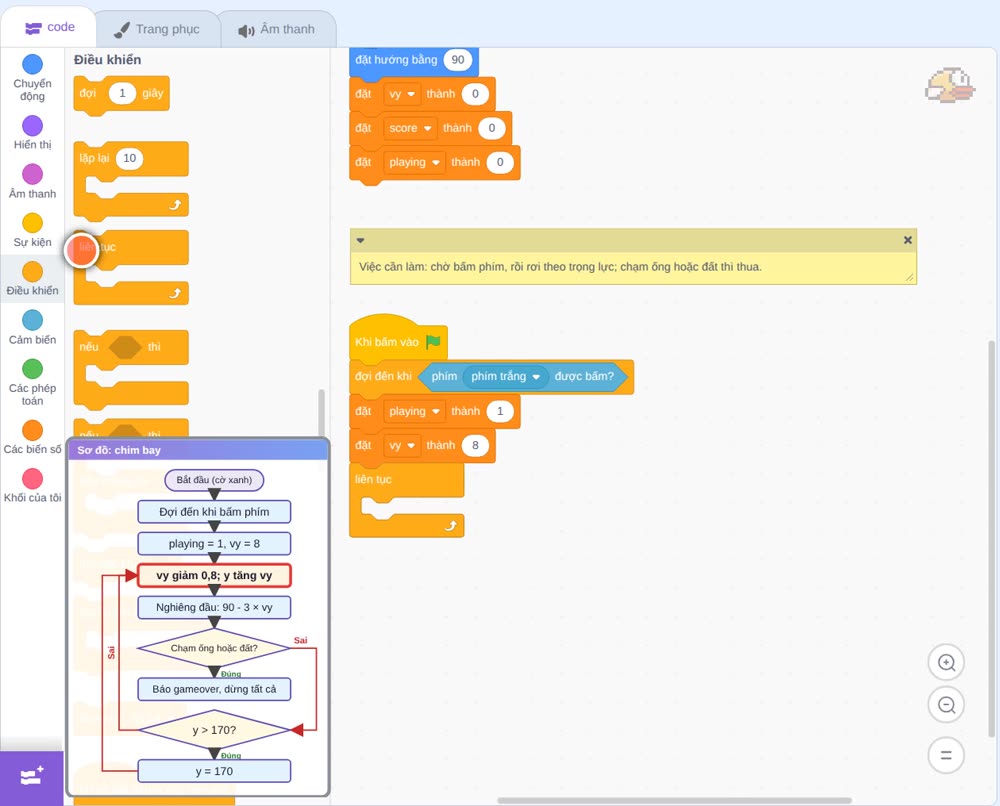The height and width of the screenshot is (806, 1000).
Task: Switch to the code tab
Action: 49,27
